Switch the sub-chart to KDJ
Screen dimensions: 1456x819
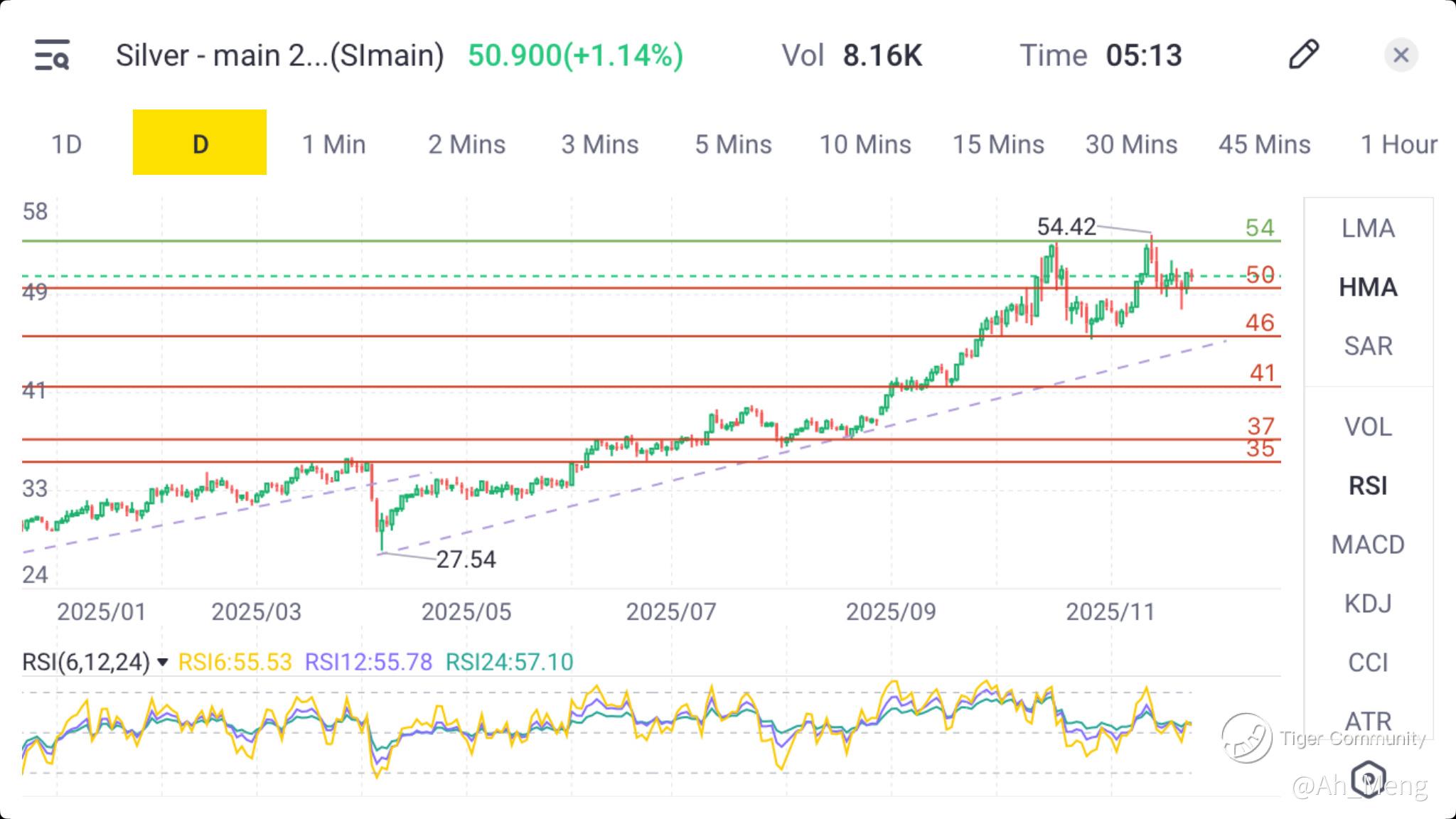coord(1368,604)
